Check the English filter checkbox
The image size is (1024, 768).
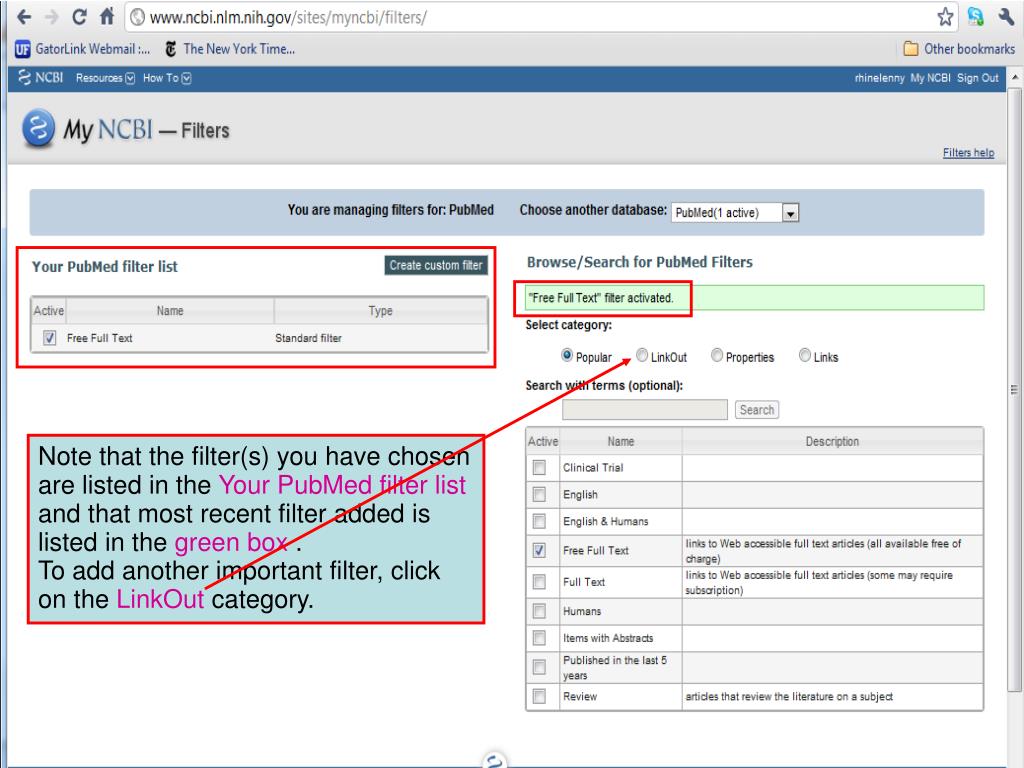tap(539, 494)
